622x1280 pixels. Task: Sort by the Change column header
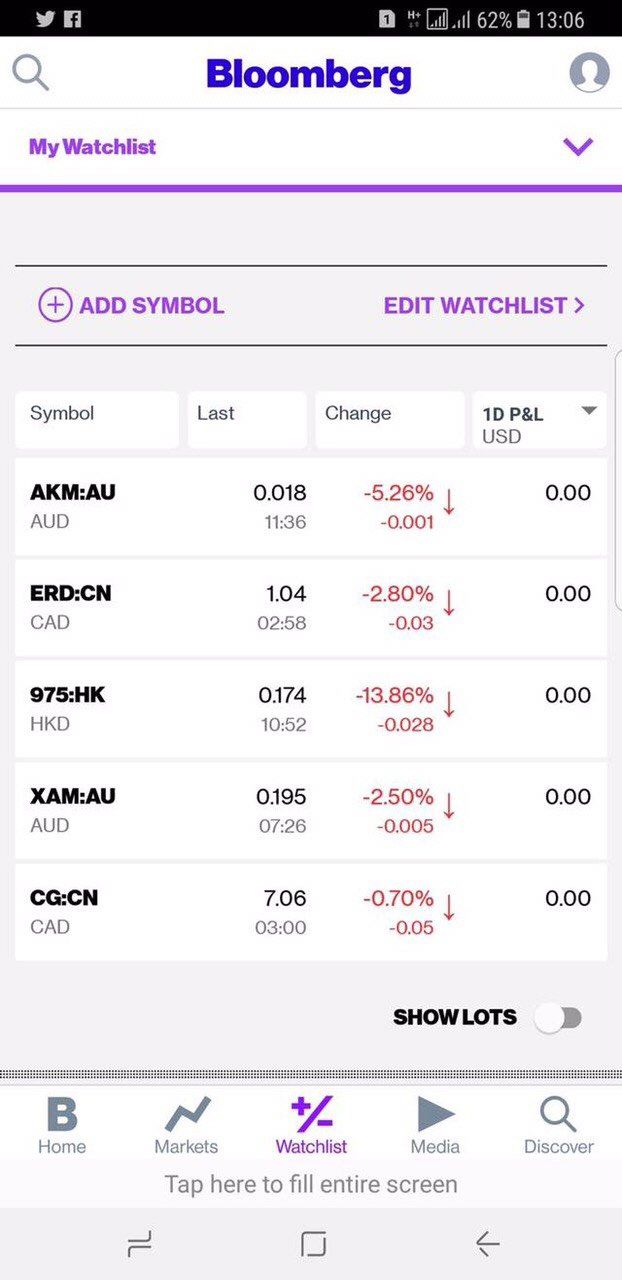point(389,419)
